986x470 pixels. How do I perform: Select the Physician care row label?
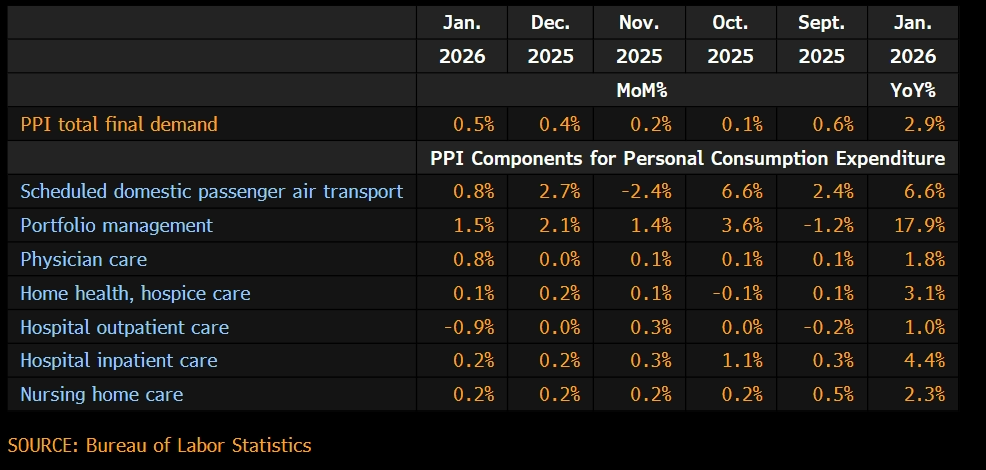point(84,260)
